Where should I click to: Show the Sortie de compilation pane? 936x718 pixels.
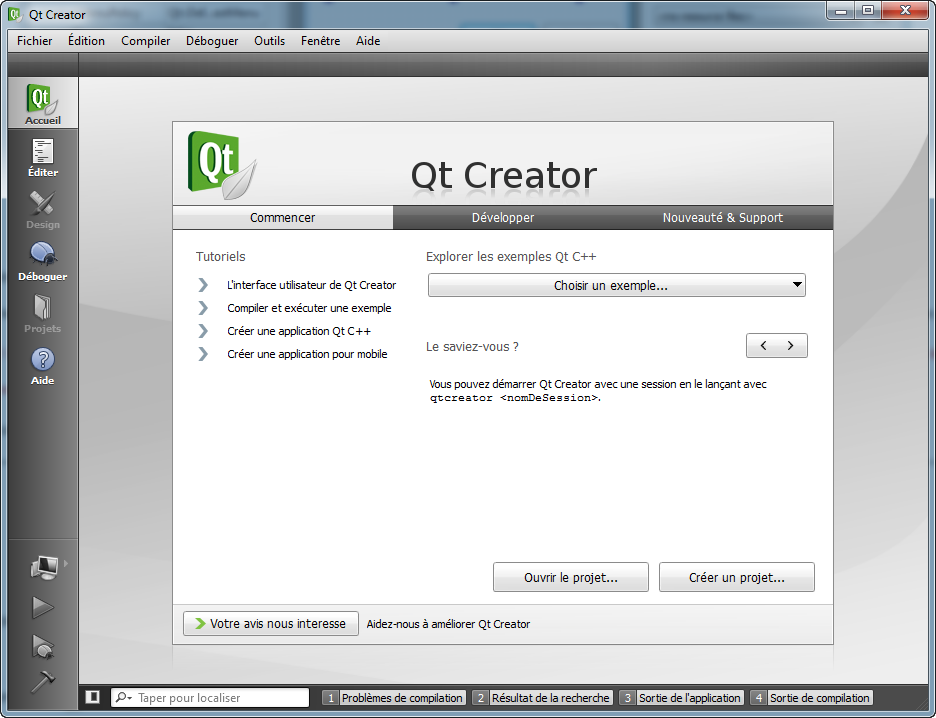point(813,697)
